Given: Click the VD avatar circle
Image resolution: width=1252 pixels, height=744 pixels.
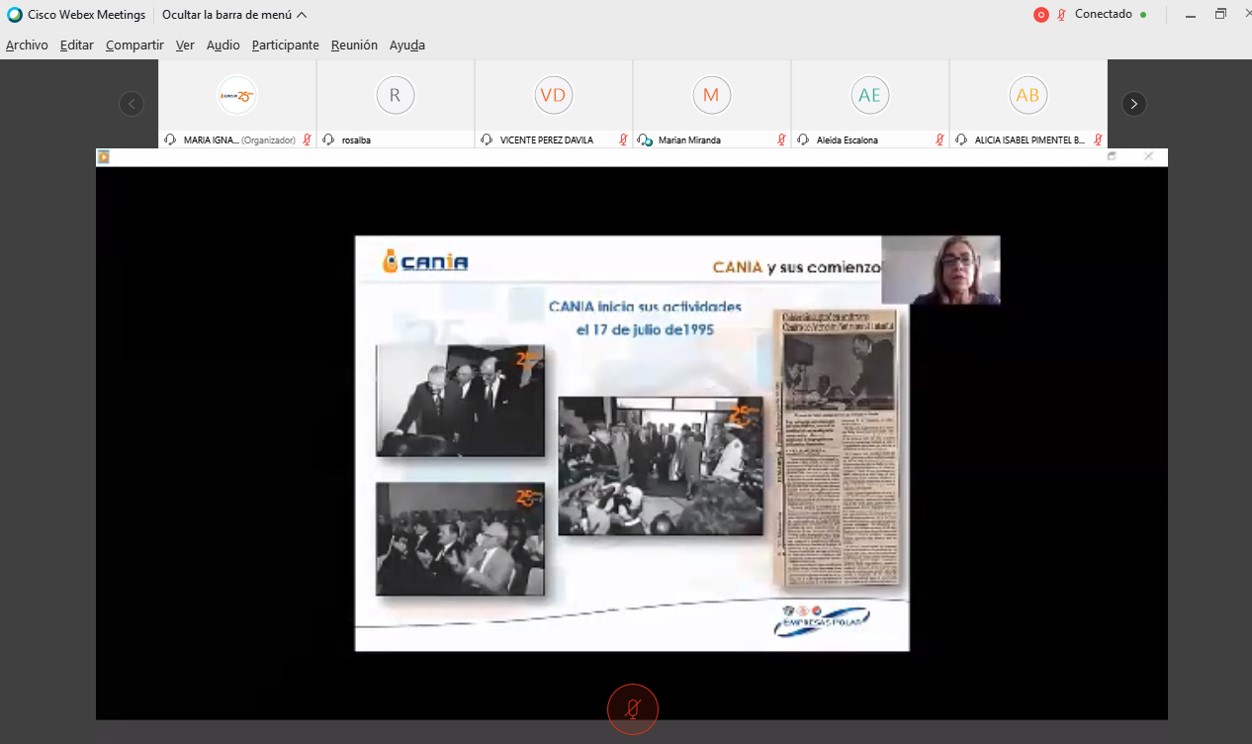Looking at the screenshot, I should 553,95.
